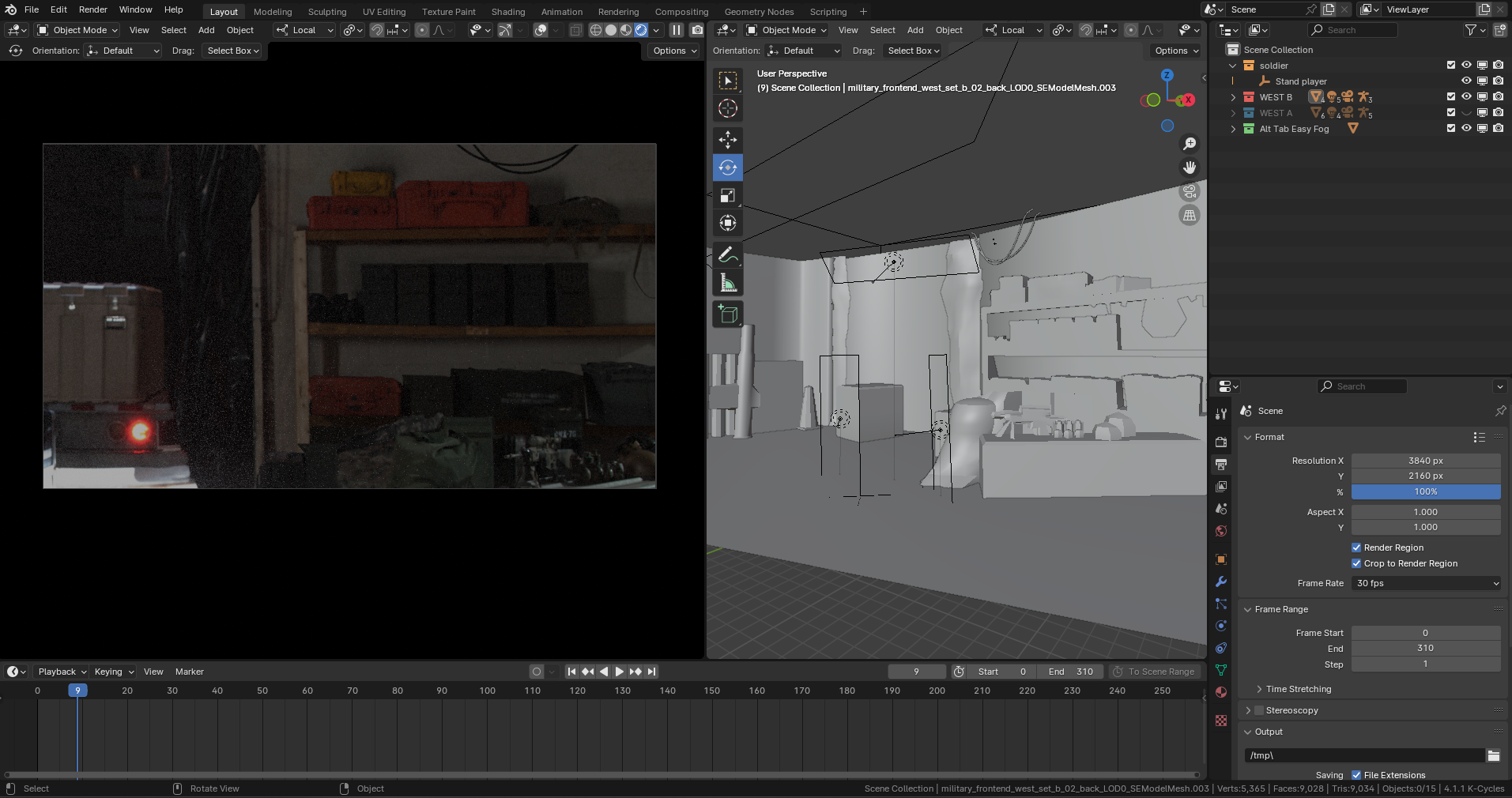
Task: Uncheck Render Region checkbox
Action: coord(1356,548)
